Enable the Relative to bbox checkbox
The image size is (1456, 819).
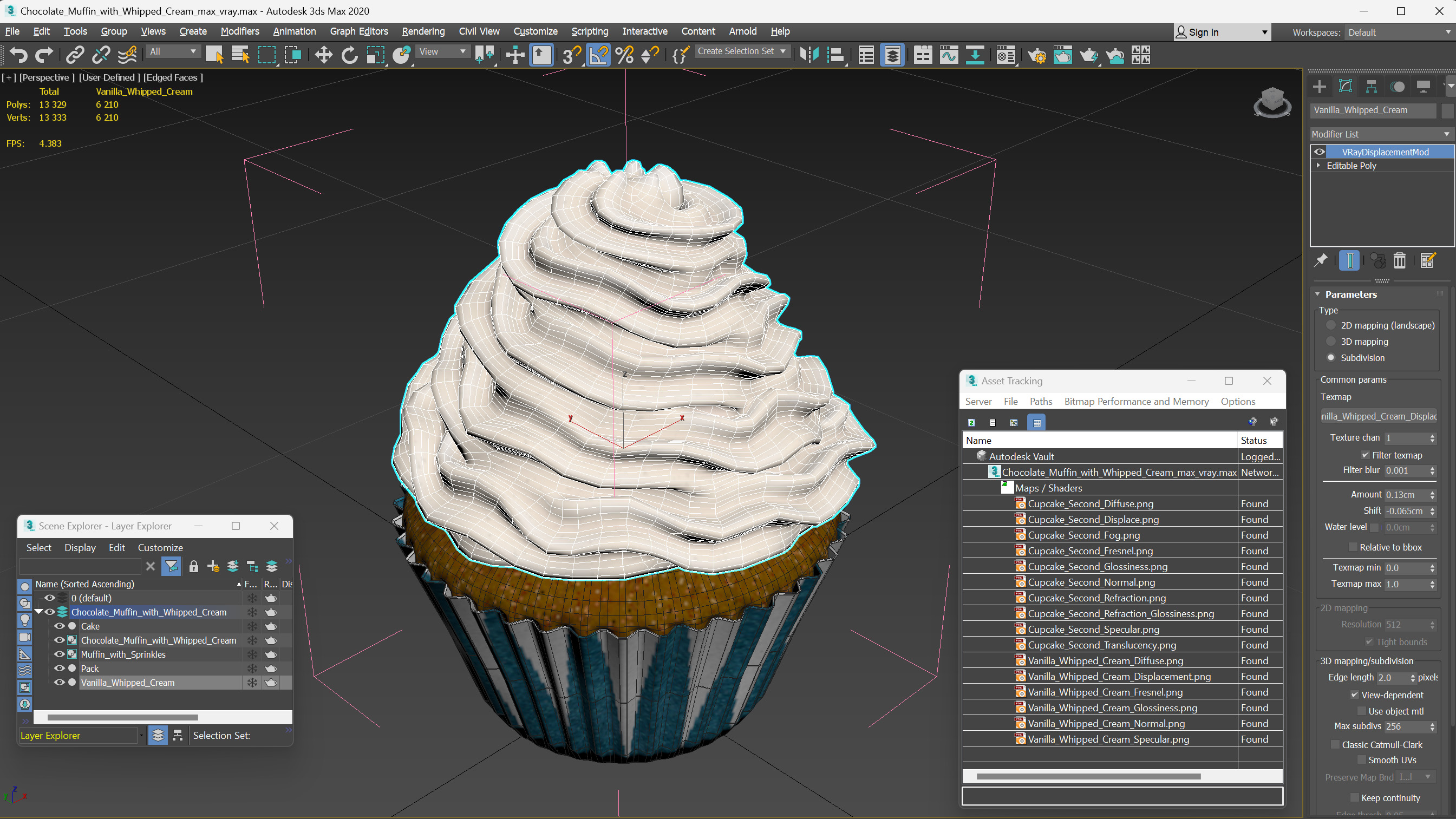pos(1353,547)
